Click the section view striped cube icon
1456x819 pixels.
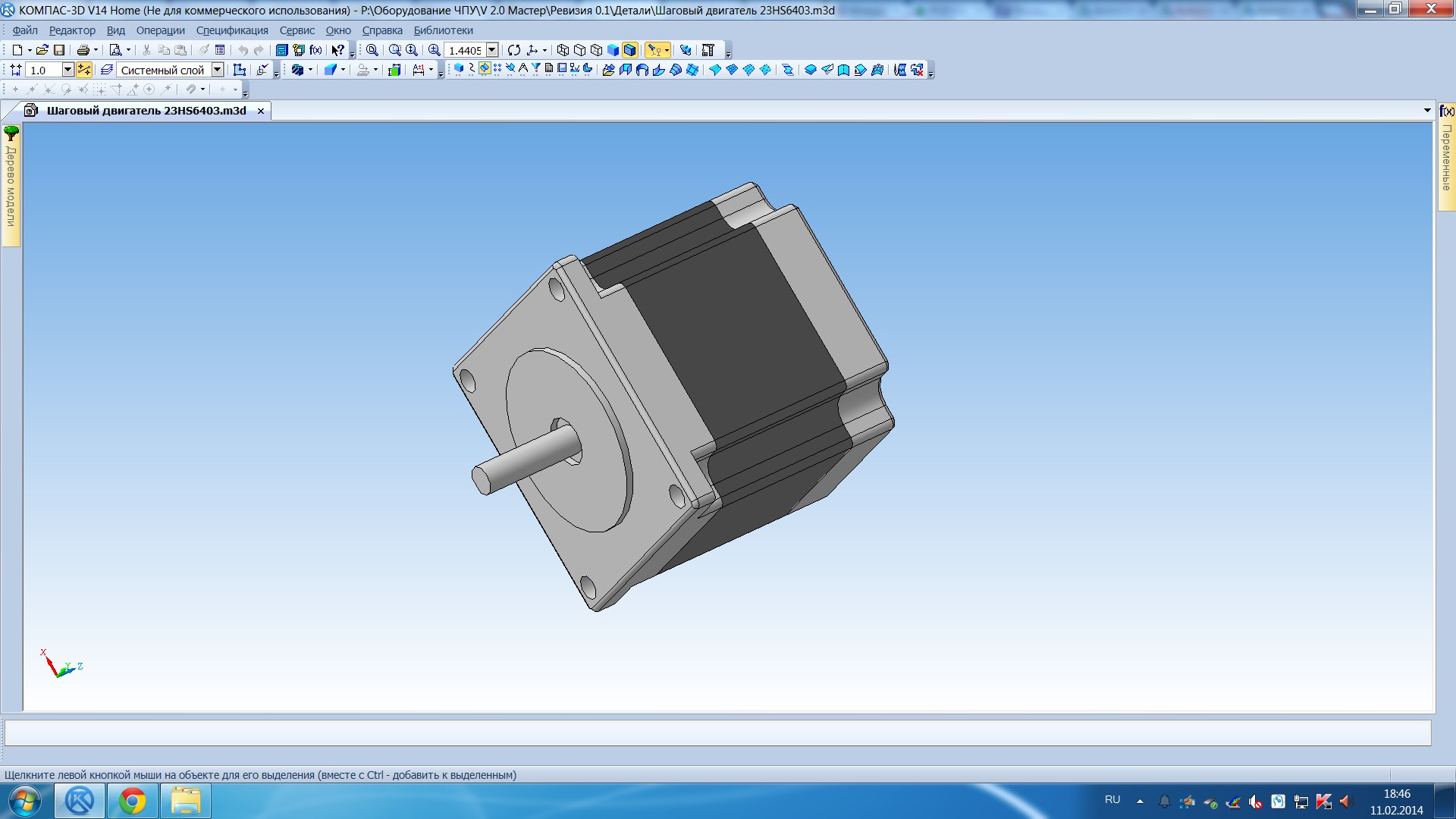click(x=297, y=70)
